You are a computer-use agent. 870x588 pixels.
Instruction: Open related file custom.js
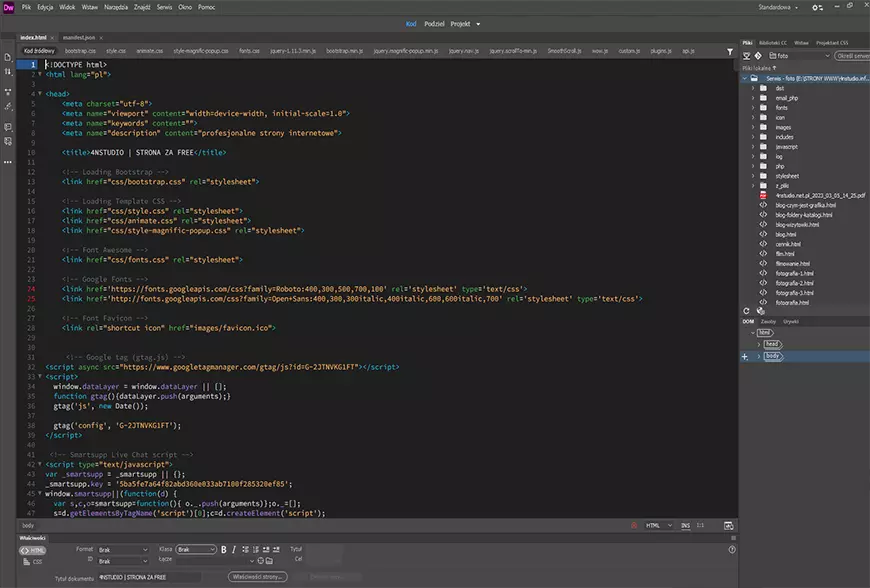tap(629, 51)
